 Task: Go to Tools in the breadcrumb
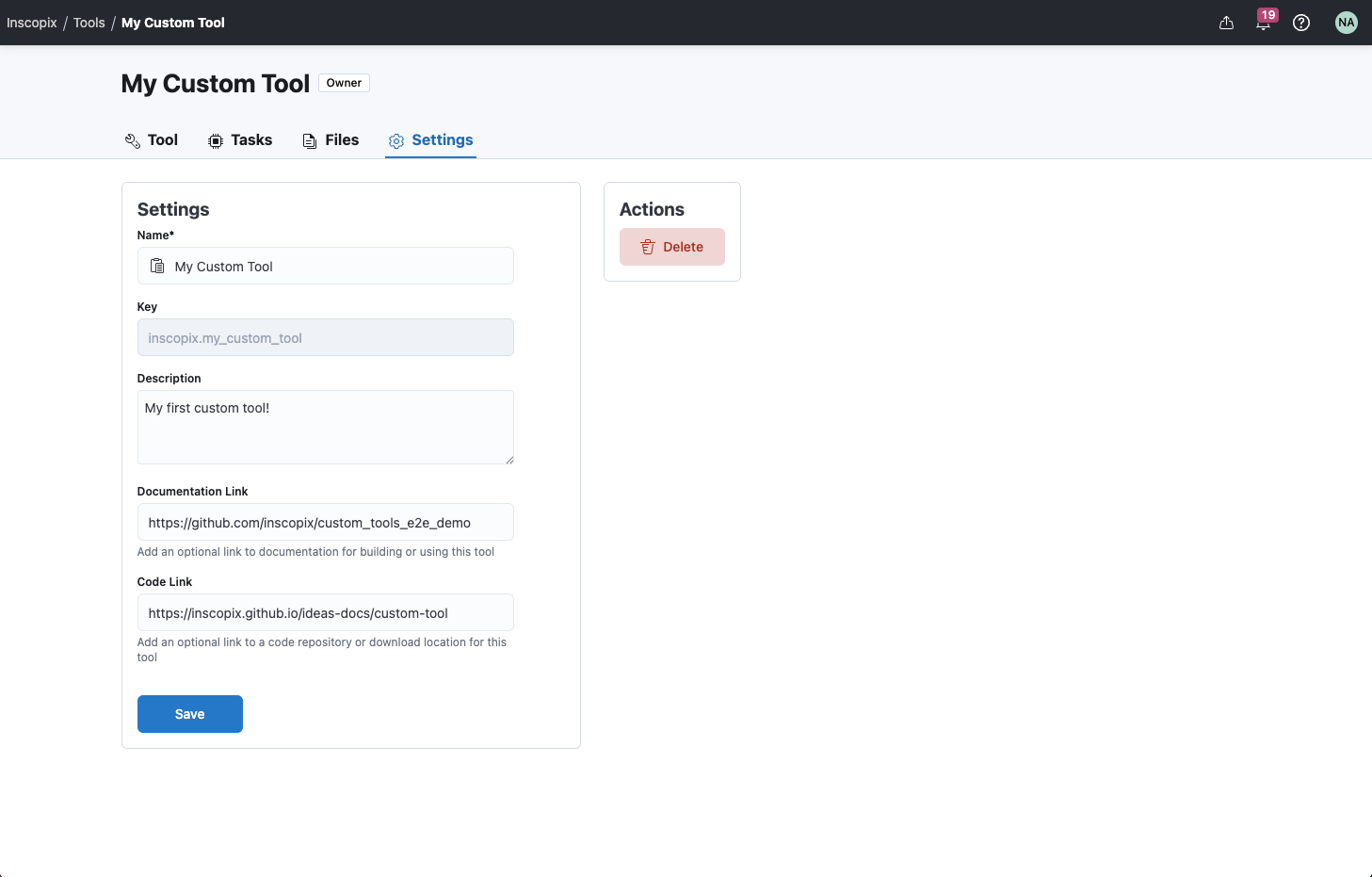pyautogui.click(x=89, y=23)
